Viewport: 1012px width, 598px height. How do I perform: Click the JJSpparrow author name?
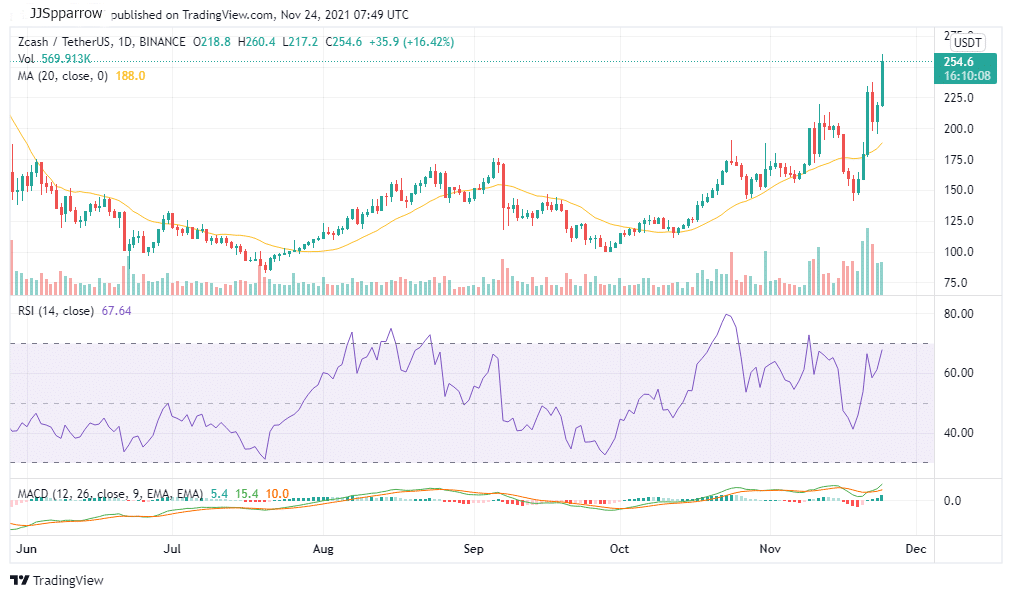pyautogui.click(x=66, y=14)
